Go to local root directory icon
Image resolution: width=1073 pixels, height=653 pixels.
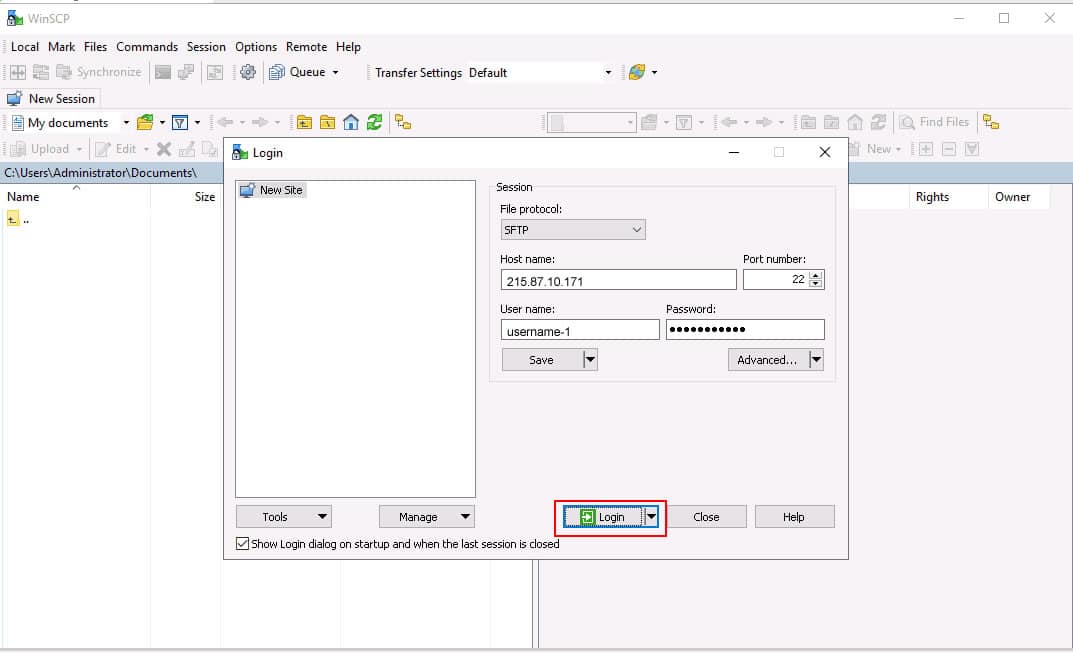click(x=328, y=123)
